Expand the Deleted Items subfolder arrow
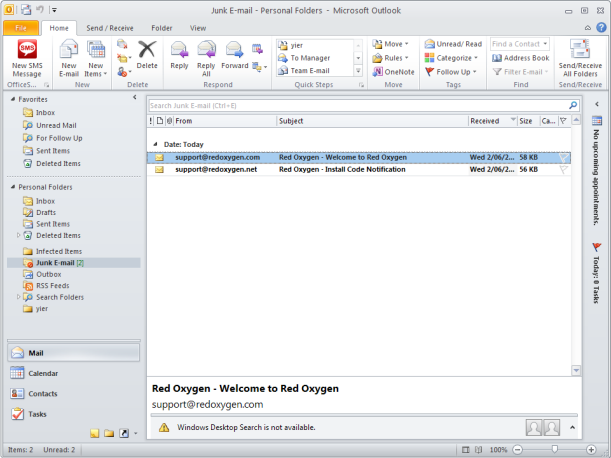 18,235
